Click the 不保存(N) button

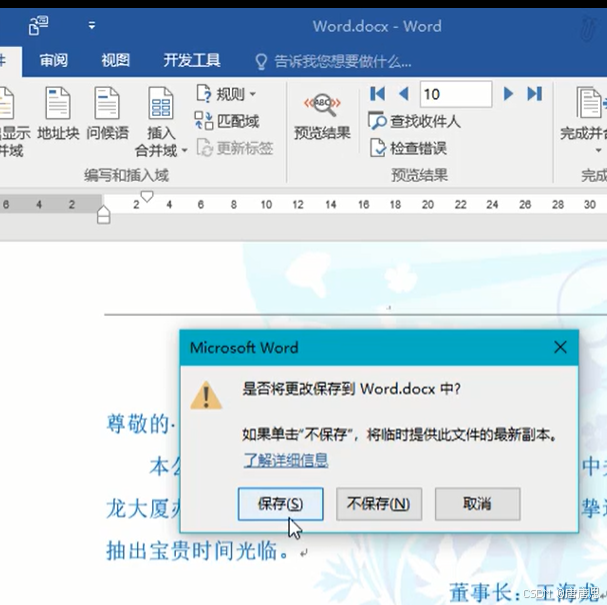[x=379, y=504]
